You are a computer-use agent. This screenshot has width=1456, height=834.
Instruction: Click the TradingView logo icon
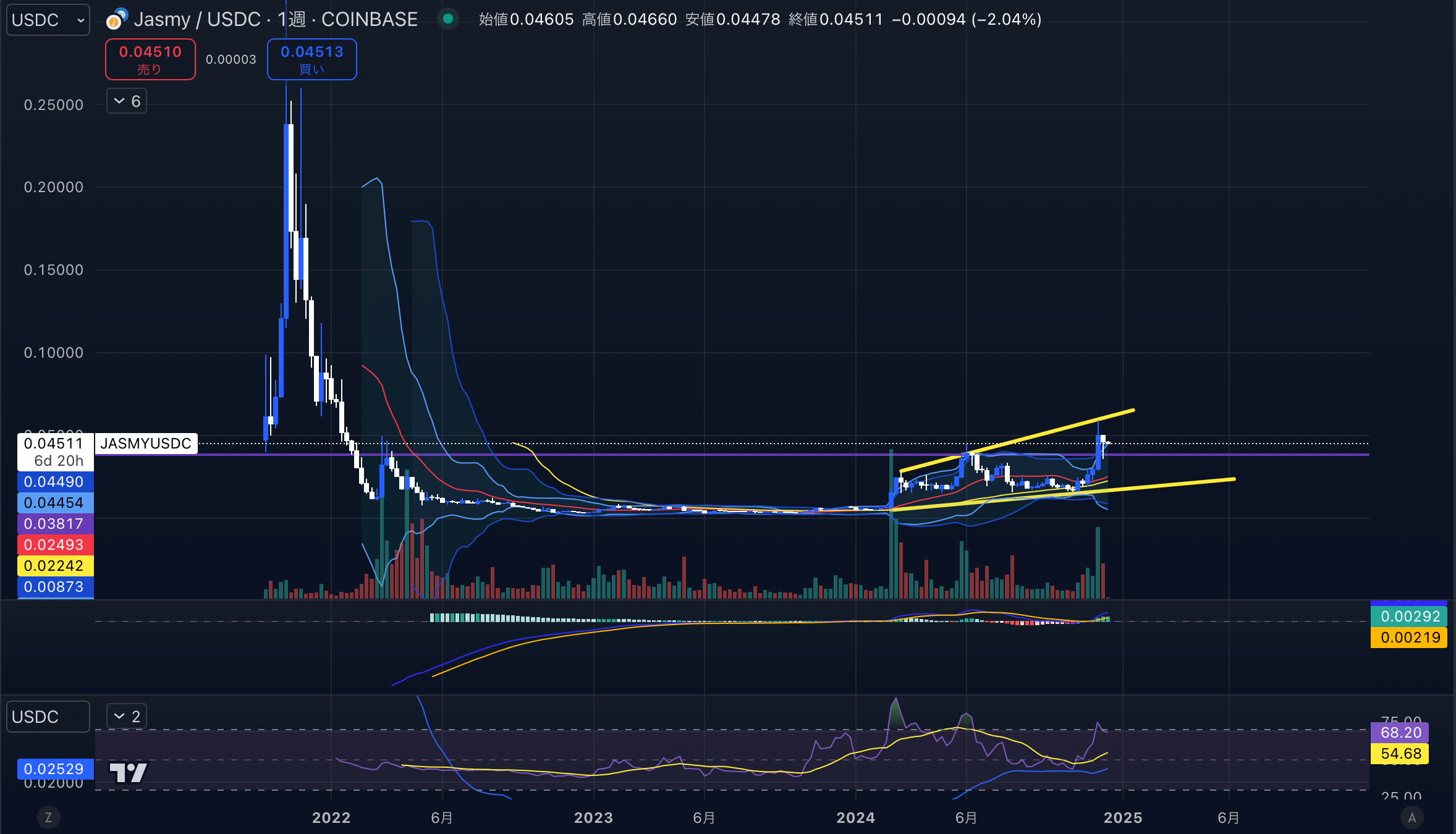[128, 772]
